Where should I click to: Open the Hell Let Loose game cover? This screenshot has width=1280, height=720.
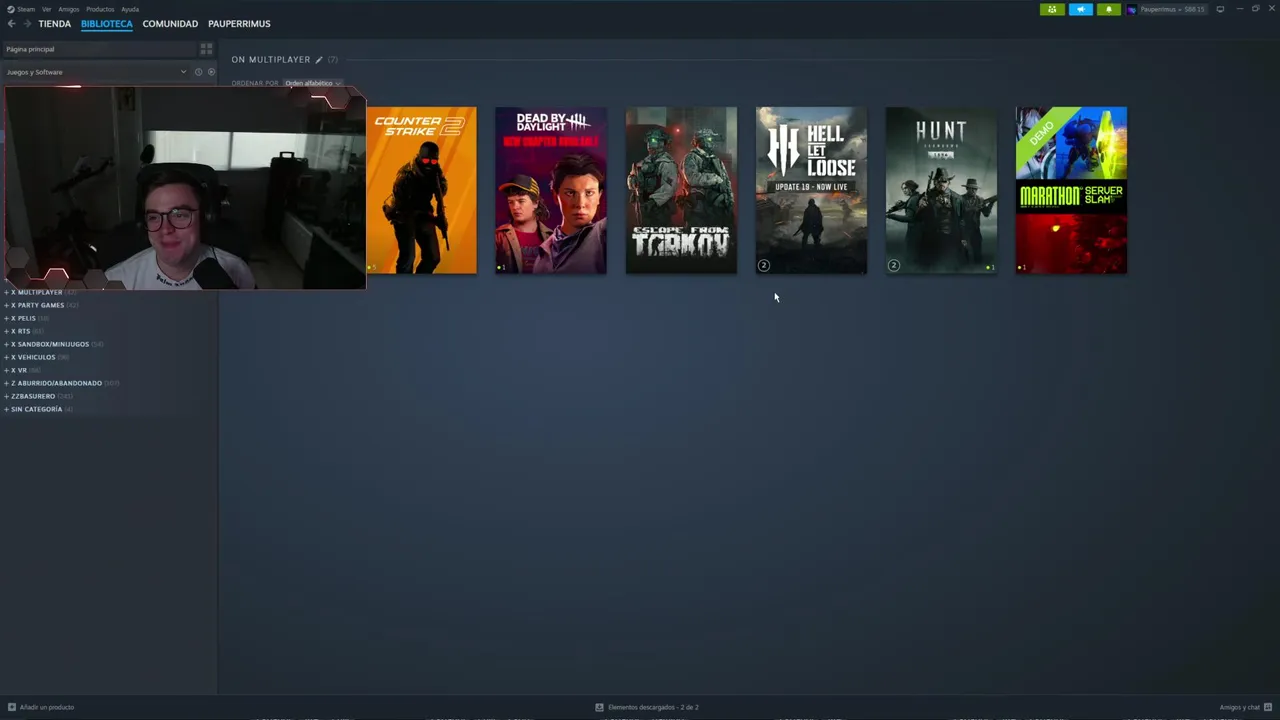[811, 190]
